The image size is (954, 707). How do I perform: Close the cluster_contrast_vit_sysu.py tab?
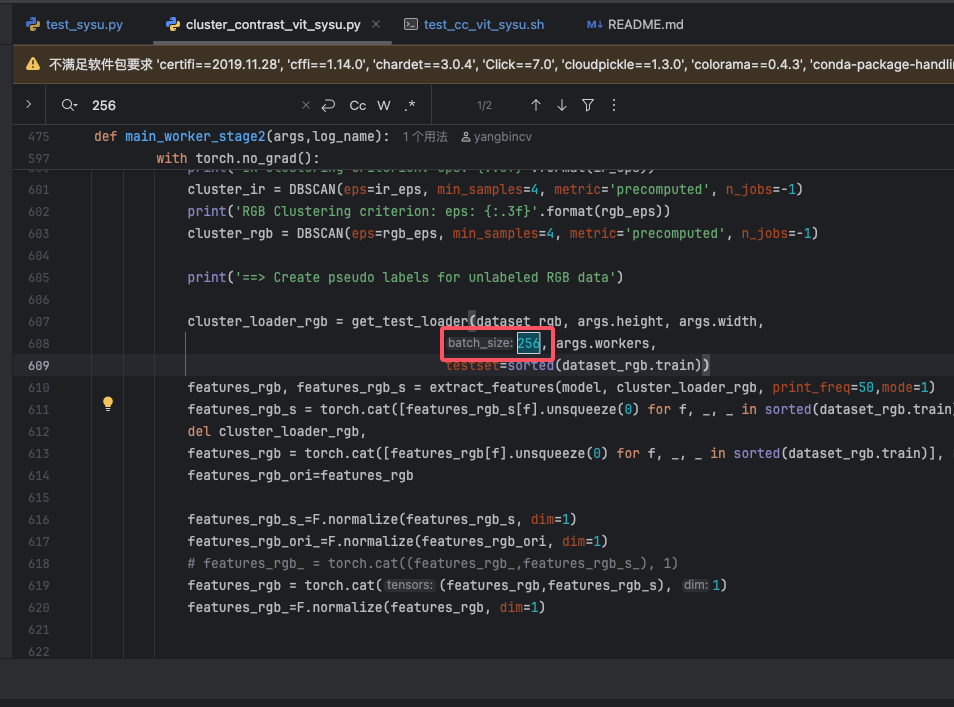pyautogui.click(x=376, y=24)
